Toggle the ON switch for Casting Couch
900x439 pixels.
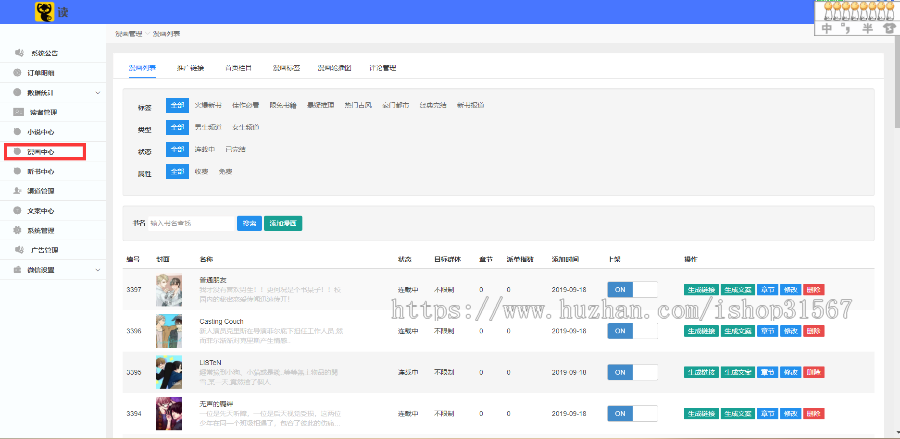(633, 331)
